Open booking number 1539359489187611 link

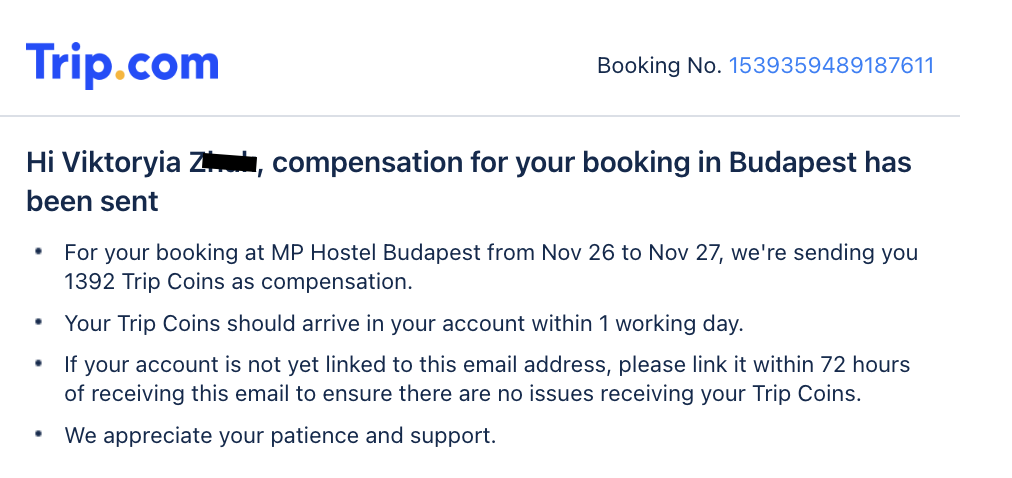coord(831,66)
